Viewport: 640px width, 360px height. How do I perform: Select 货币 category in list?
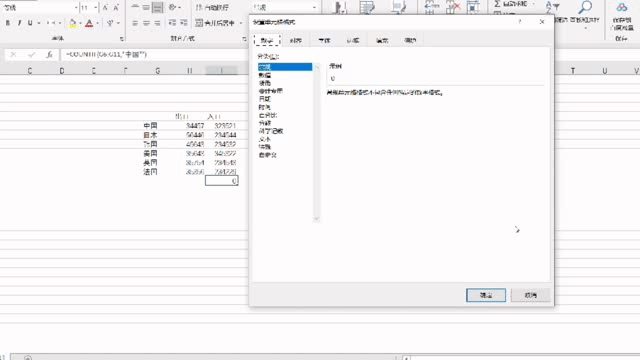pyautogui.click(x=285, y=83)
